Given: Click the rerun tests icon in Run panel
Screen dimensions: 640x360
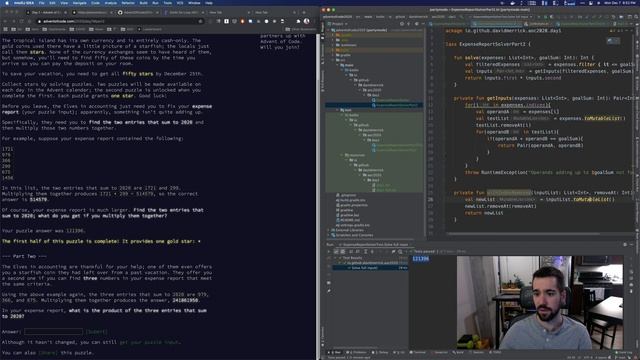Looking at the screenshot, I should point(329,251).
